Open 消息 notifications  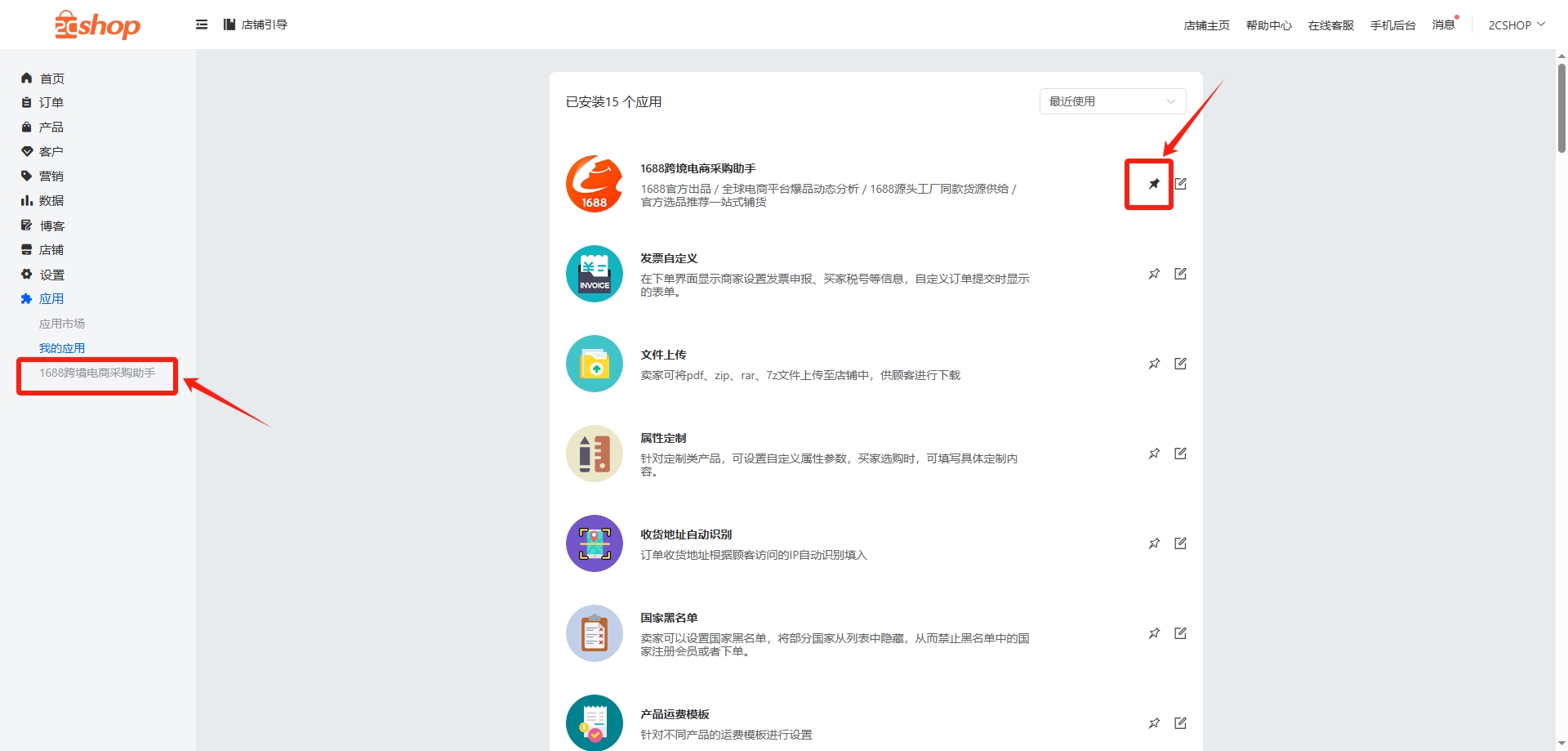pos(1444,25)
